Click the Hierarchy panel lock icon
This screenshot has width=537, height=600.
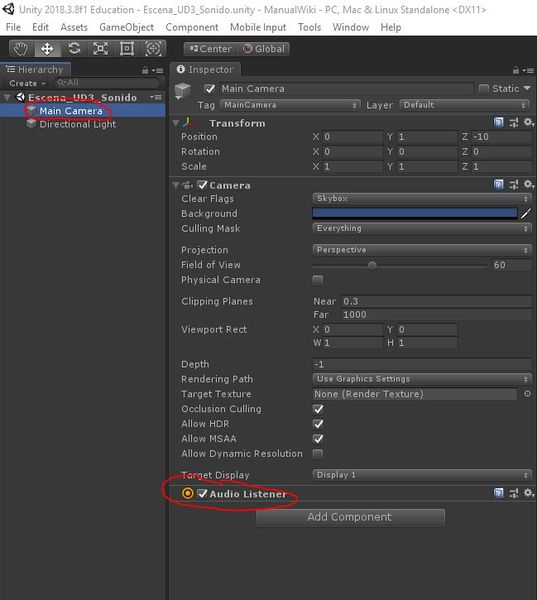click(145, 70)
